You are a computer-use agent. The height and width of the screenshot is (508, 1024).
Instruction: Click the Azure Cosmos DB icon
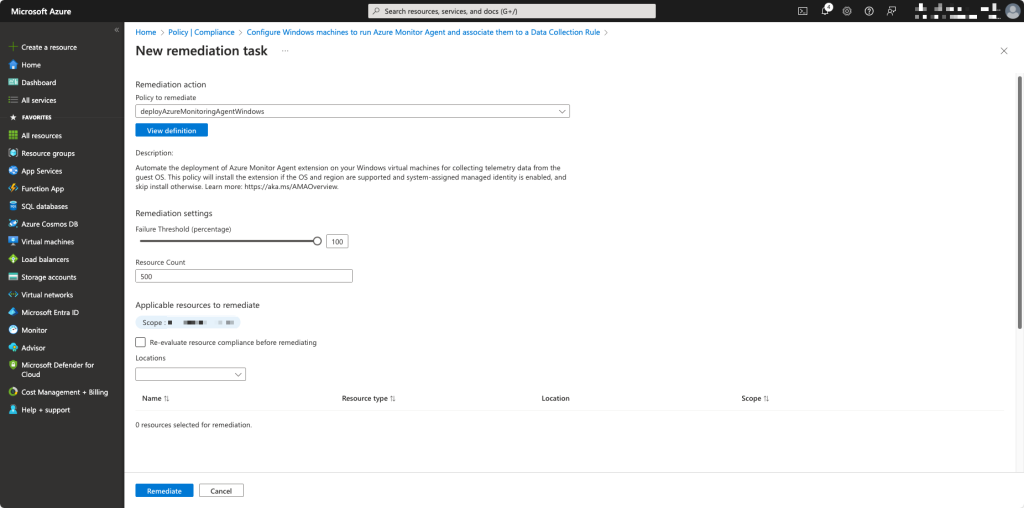click(12, 223)
